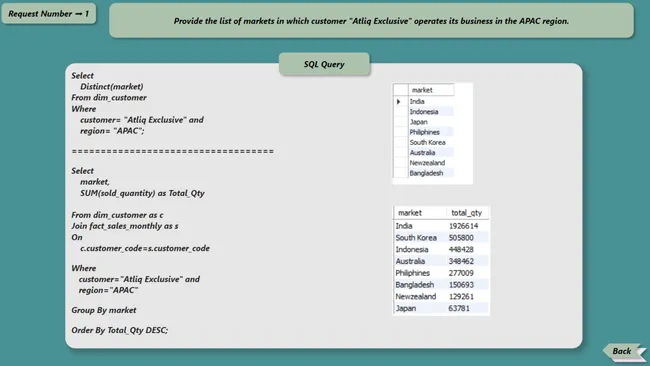Click Japan in the quantity table
650x366 pixels.
405,308
